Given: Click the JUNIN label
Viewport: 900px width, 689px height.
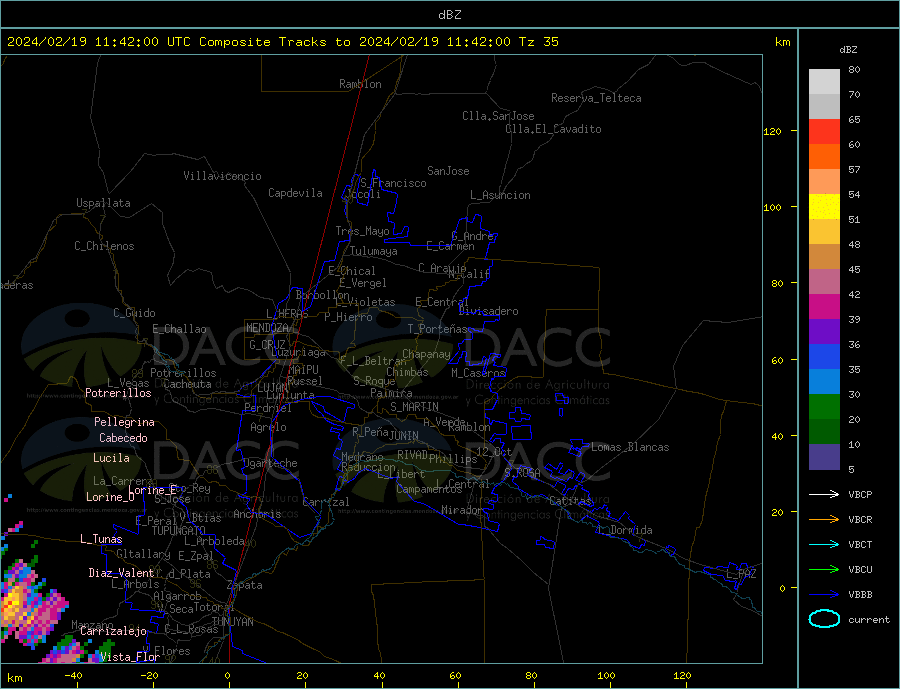Looking at the screenshot, I should pyautogui.click(x=404, y=436).
